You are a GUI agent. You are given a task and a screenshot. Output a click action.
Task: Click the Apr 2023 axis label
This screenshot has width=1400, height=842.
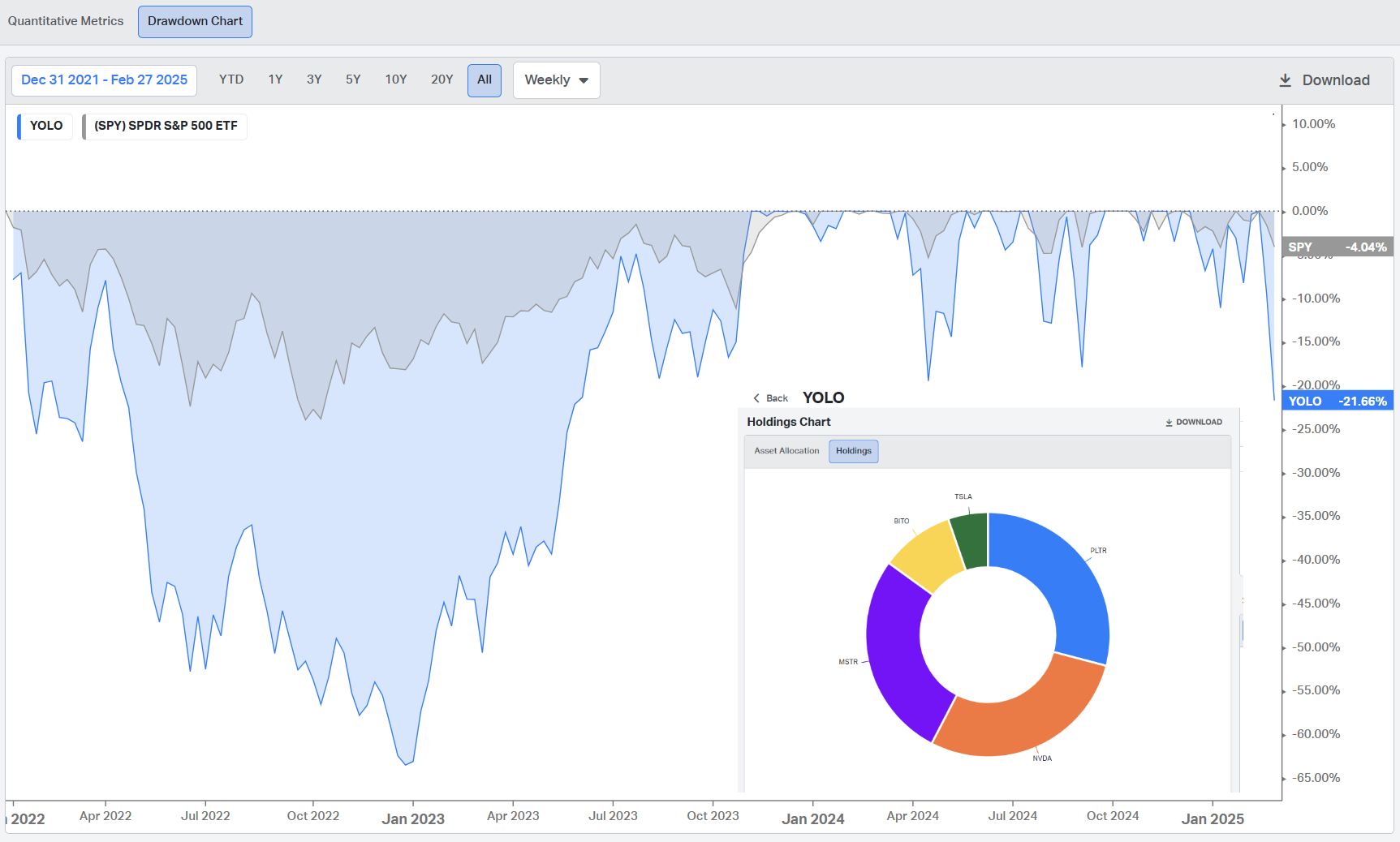click(x=513, y=816)
